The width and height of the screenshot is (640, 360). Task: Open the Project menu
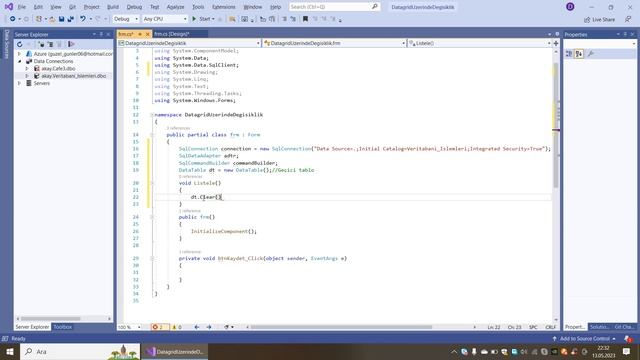click(x=91, y=7)
